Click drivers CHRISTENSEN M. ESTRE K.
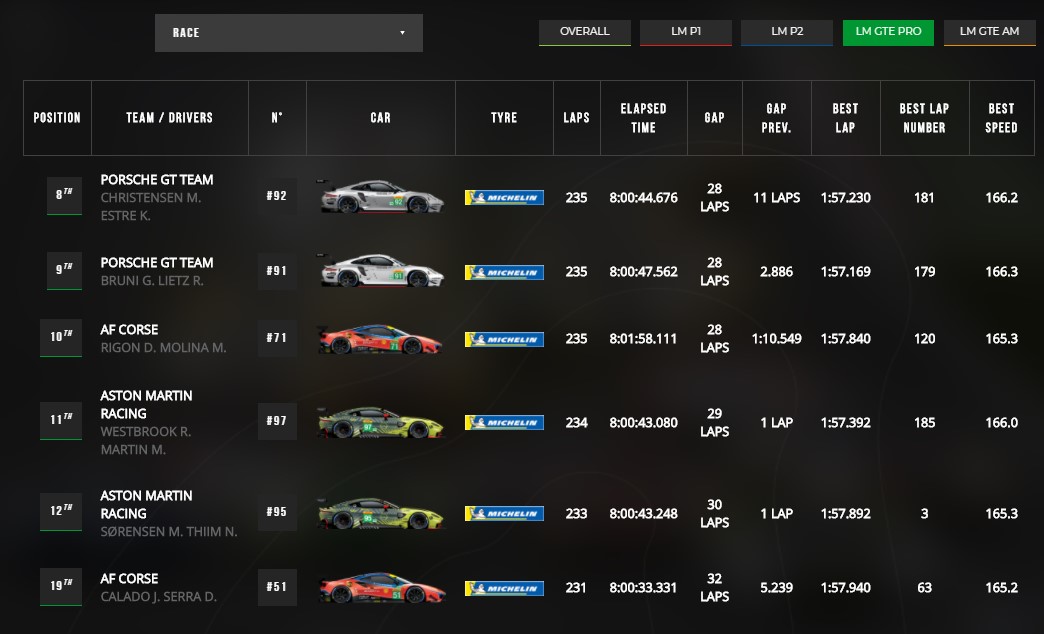Screen dimensions: 1044x634 click(151, 206)
